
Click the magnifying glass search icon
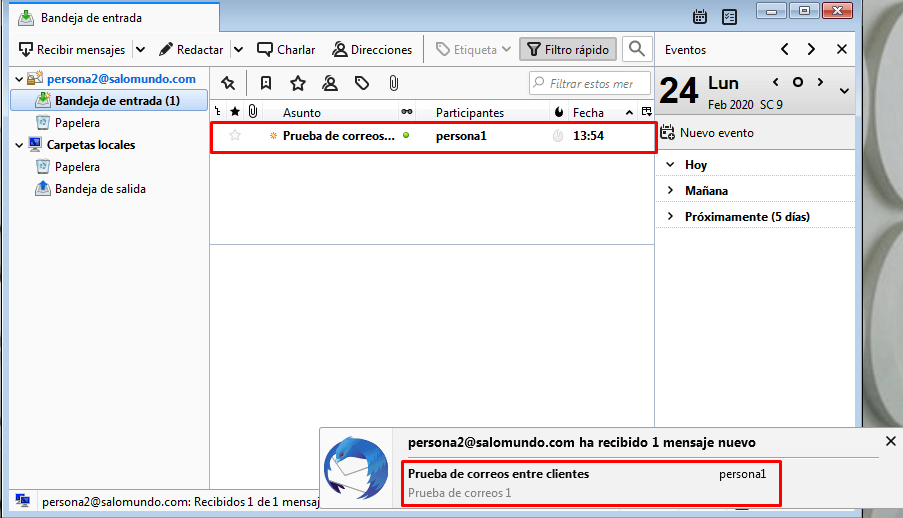636,49
